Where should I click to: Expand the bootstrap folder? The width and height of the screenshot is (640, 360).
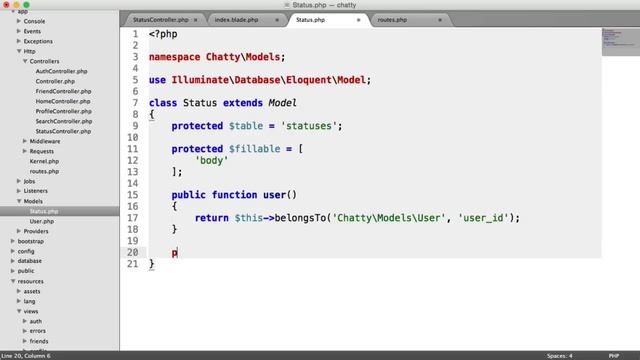[13, 241]
